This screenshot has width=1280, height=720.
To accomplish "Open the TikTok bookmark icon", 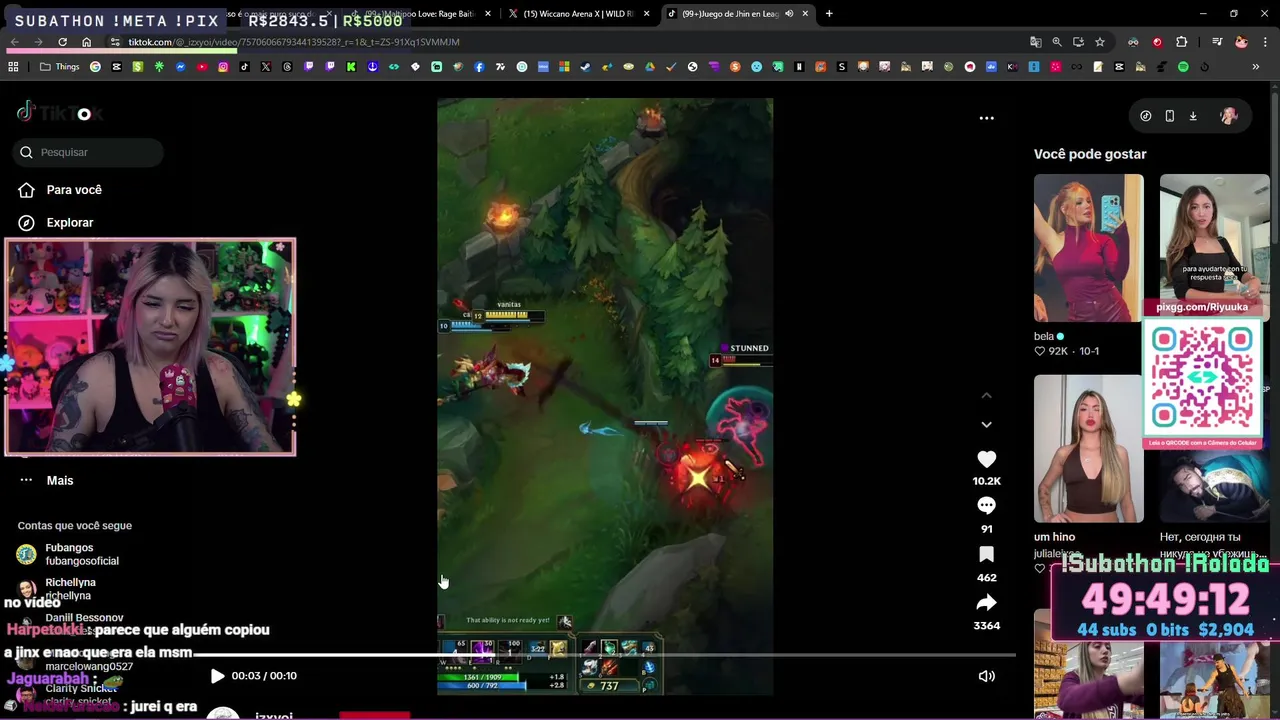I will pyautogui.click(x=244, y=67).
